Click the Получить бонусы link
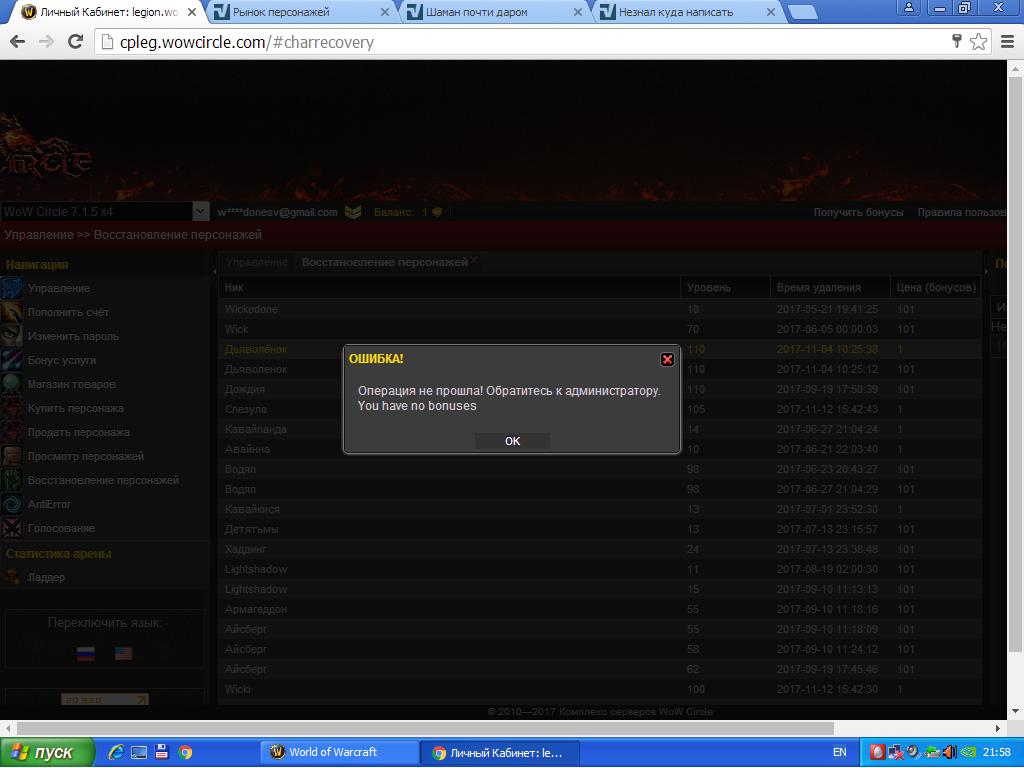The image size is (1024, 768). tap(858, 212)
